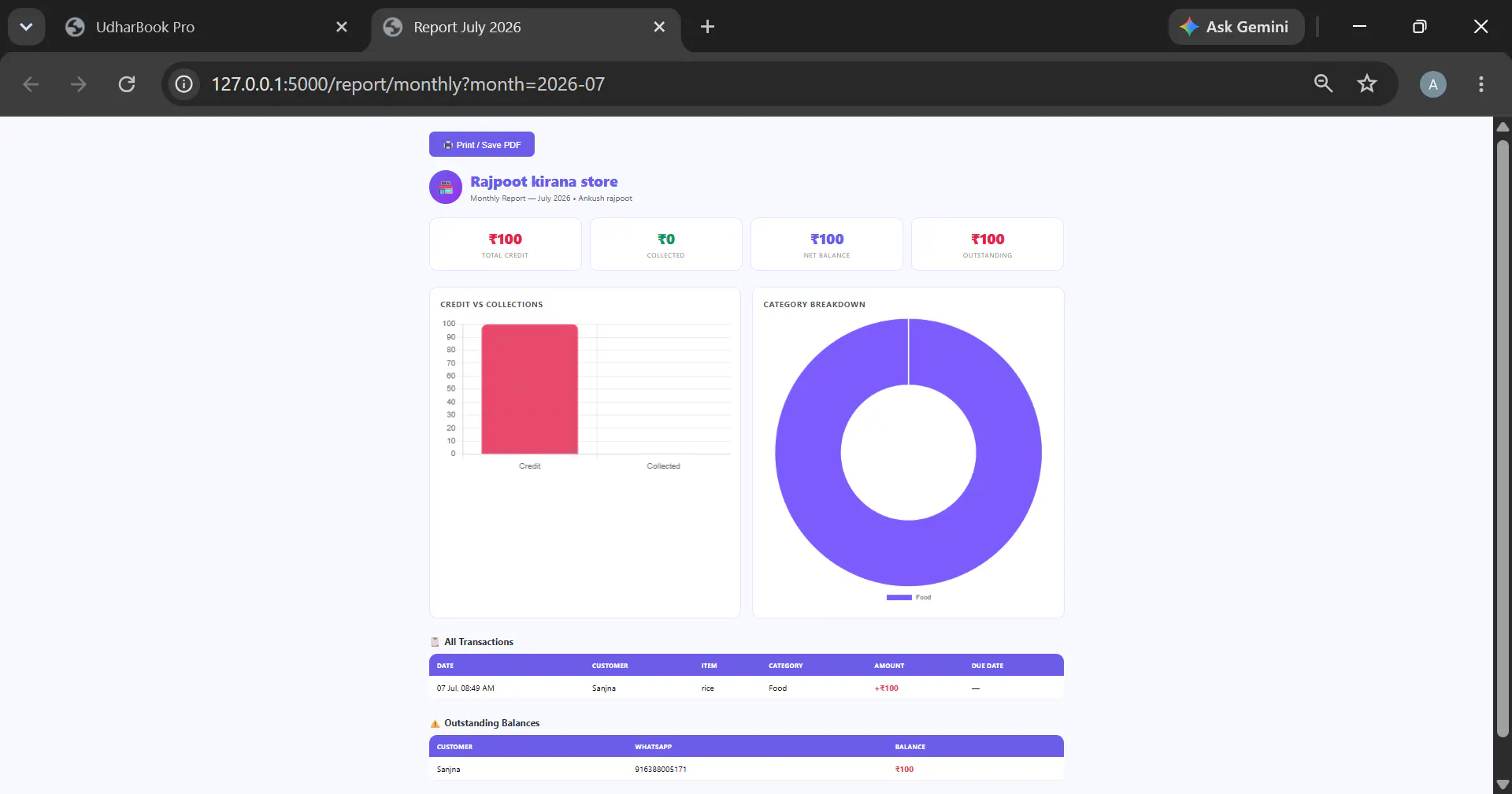Click the store logo icon
This screenshot has height=794, width=1512.
click(446, 187)
